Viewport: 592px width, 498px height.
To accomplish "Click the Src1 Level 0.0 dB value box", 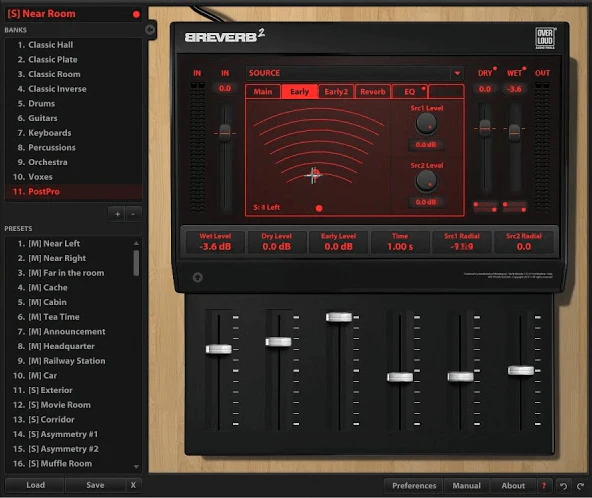I will [x=426, y=145].
